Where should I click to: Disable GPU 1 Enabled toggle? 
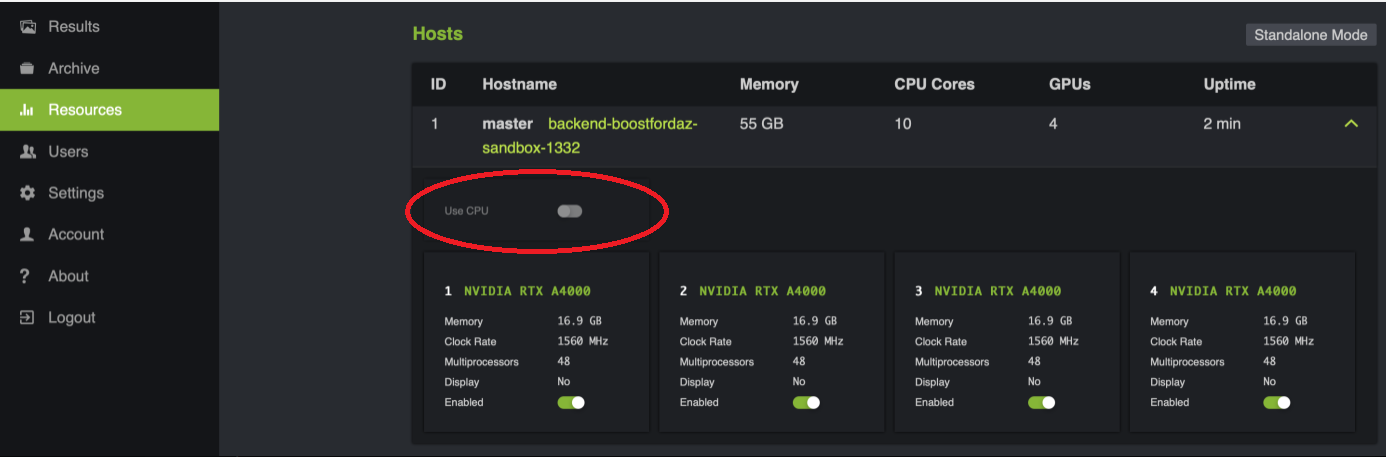(571, 403)
